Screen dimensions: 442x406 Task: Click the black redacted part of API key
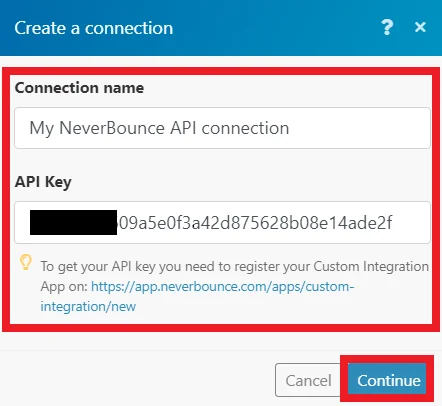(73, 222)
